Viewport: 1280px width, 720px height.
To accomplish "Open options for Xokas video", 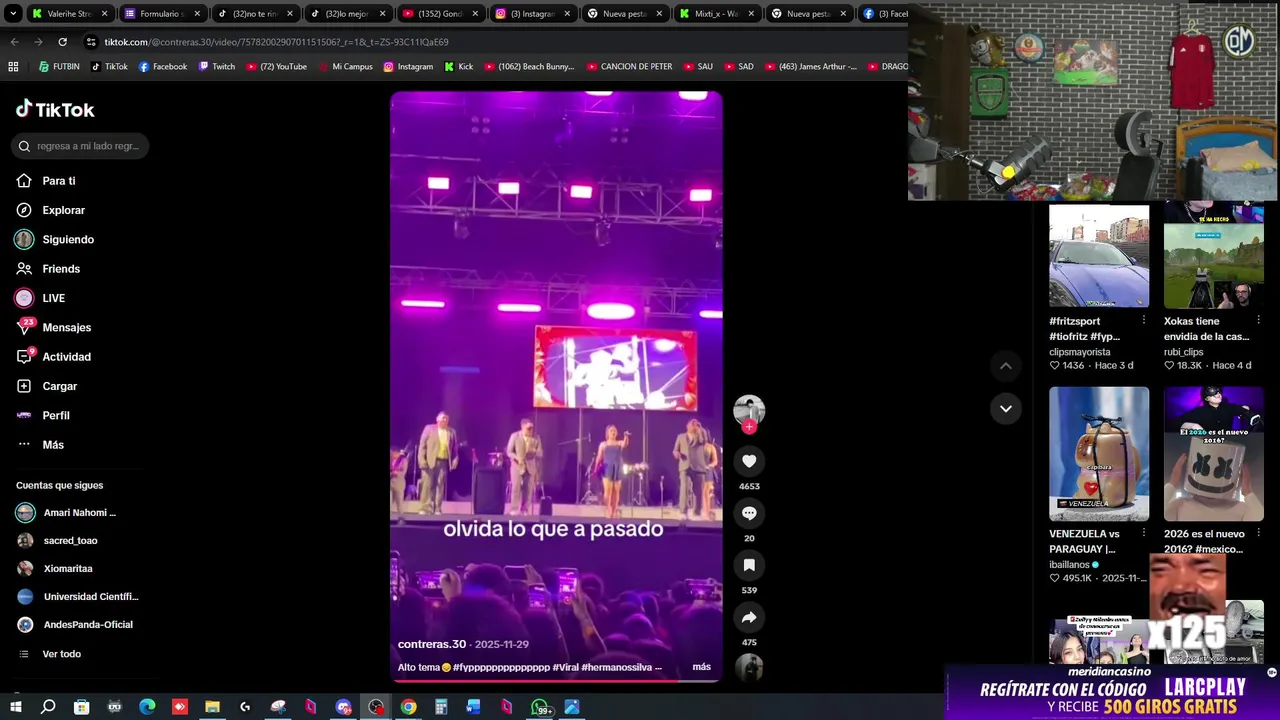I will [1258, 320].
